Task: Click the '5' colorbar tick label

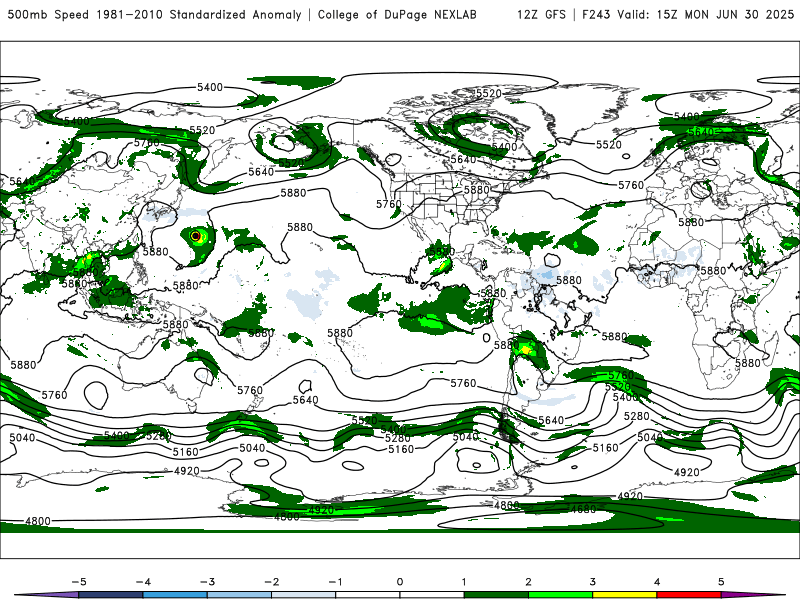Action: pyautogui.click(x=721, y=582)
